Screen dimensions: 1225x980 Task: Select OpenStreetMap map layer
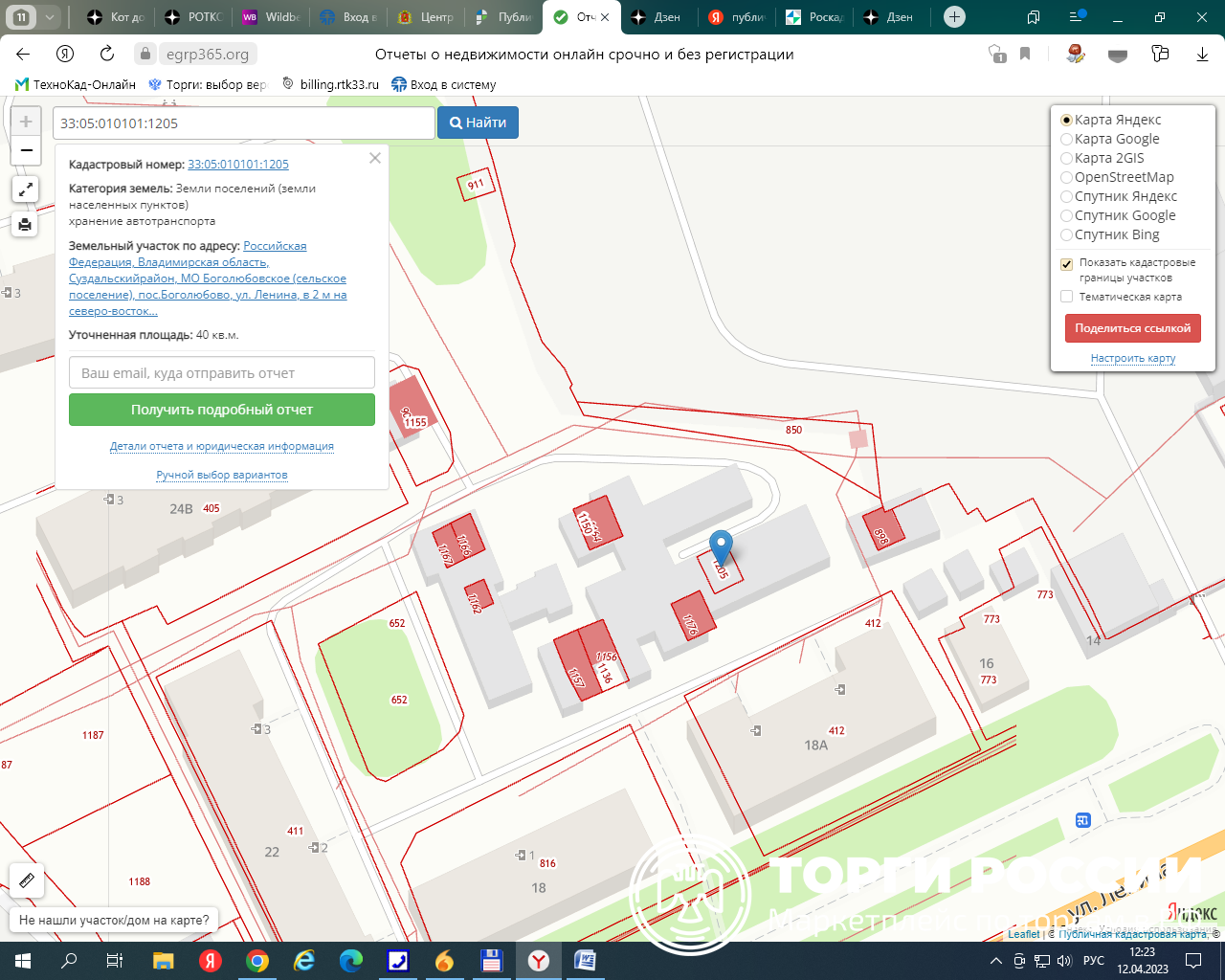[x=1117, y=177]
